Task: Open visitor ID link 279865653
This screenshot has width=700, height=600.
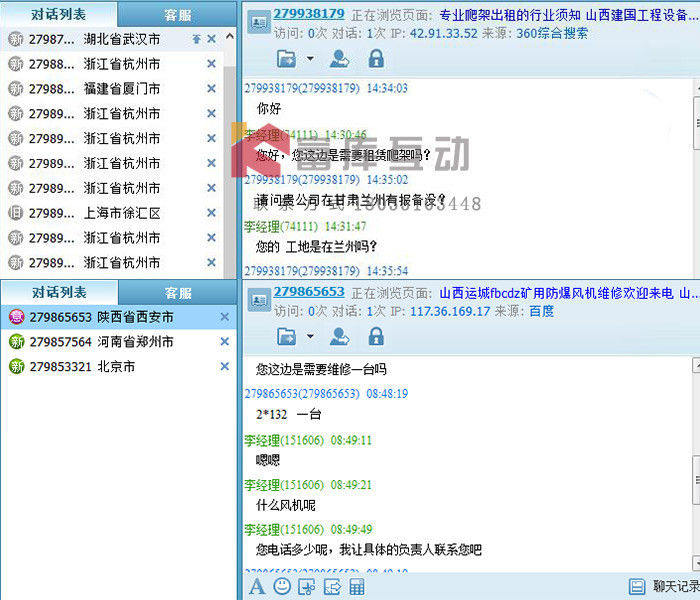Action: click(x=309, y=292)
